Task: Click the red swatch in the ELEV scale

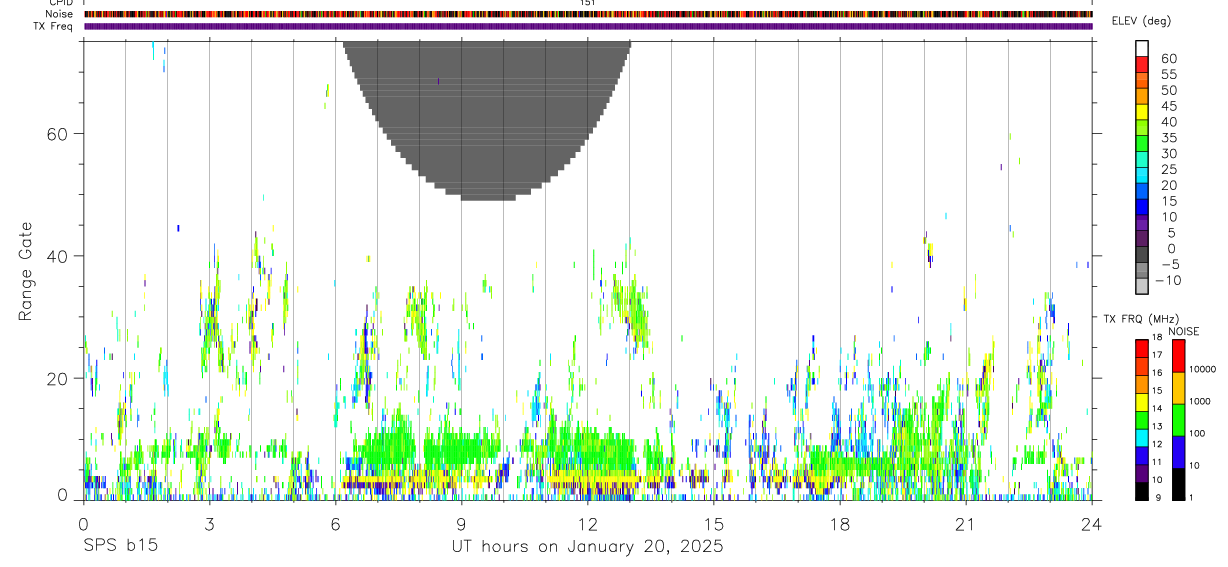Action: click(x=1142, y=64)
